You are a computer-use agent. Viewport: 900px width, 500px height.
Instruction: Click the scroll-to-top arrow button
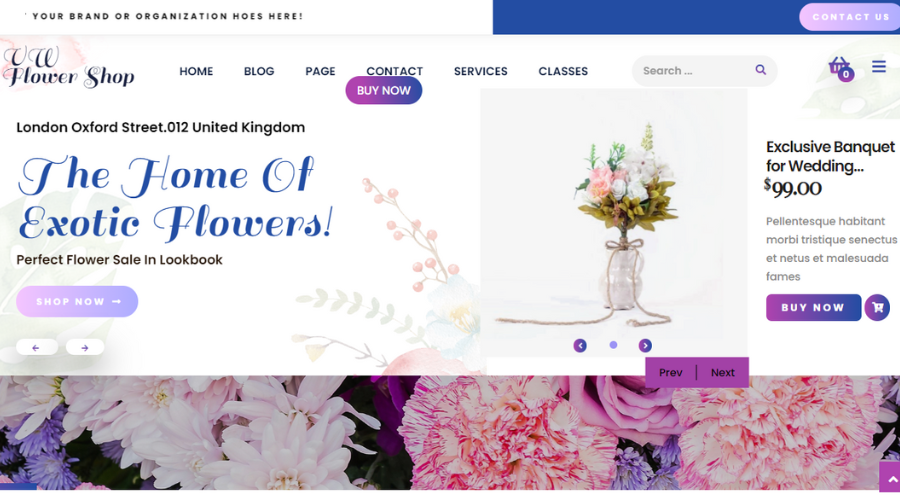click(890, 478)
